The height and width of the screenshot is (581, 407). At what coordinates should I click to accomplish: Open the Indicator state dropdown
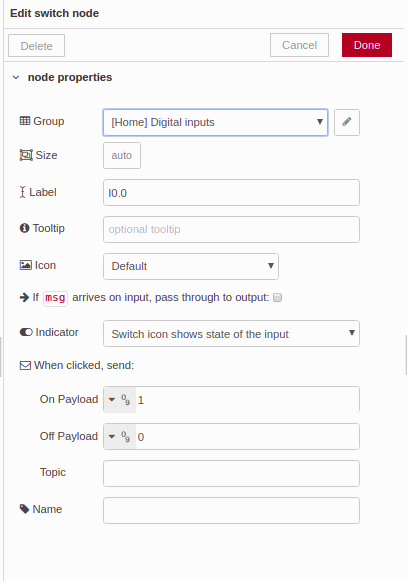pyautogui.click(x=231, y=333)
